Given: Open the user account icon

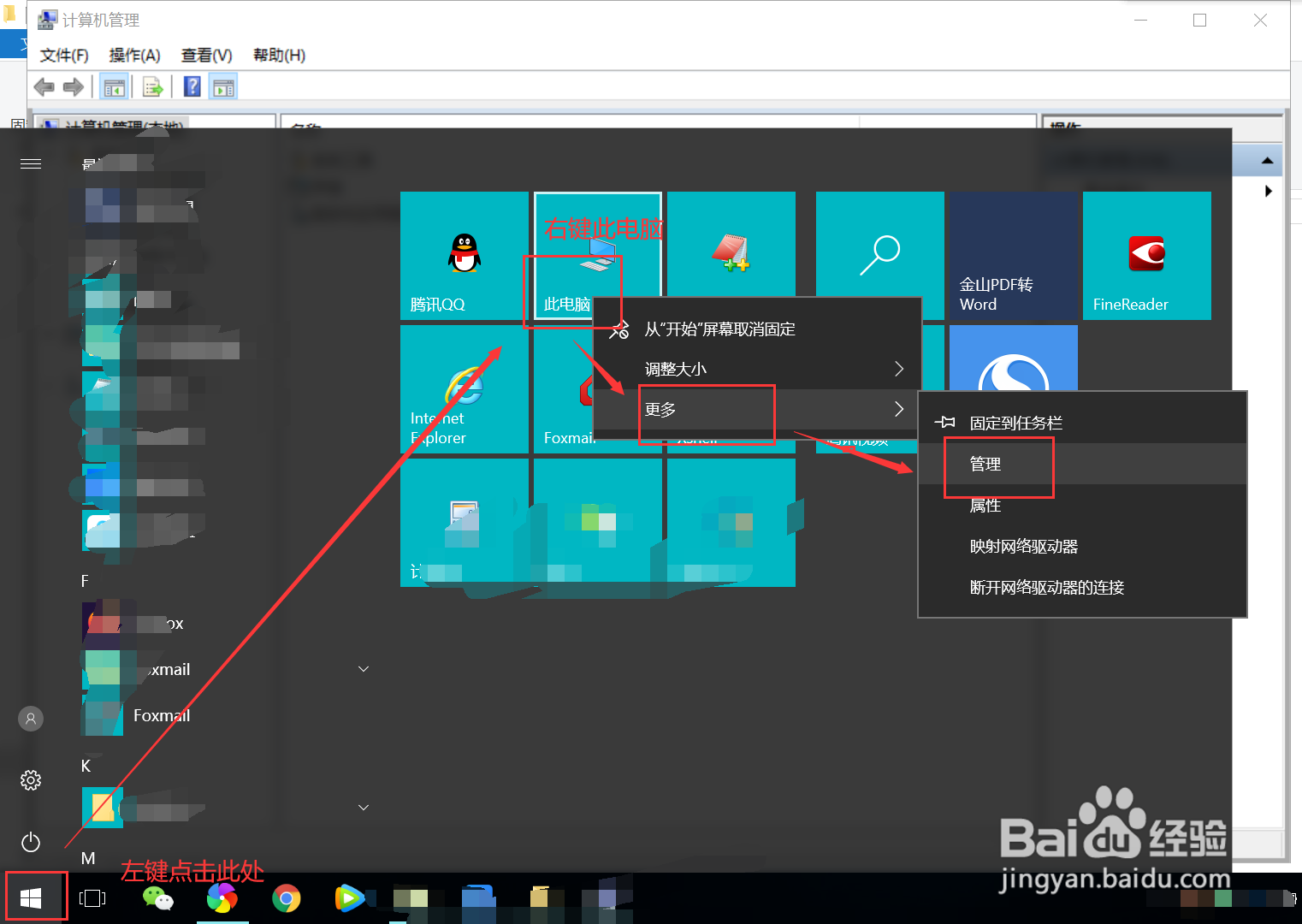Looking at the screenshot, I should point(31,719).
